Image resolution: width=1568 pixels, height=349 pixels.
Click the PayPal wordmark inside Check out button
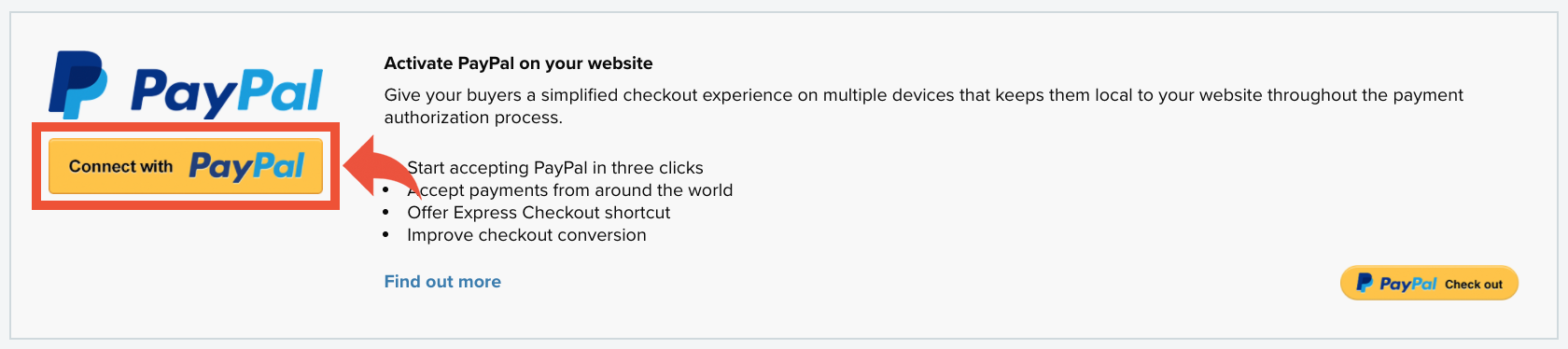pyautogui.click(x=1408, y=284)
